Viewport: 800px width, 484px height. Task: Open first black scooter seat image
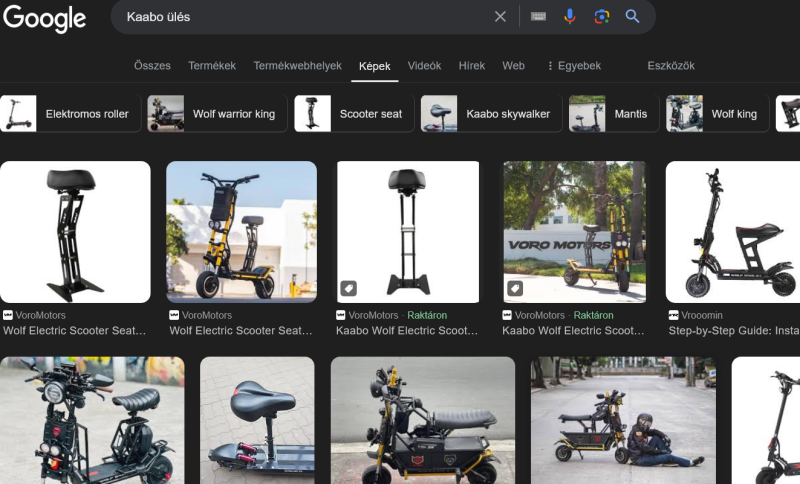tap(75, 232)
